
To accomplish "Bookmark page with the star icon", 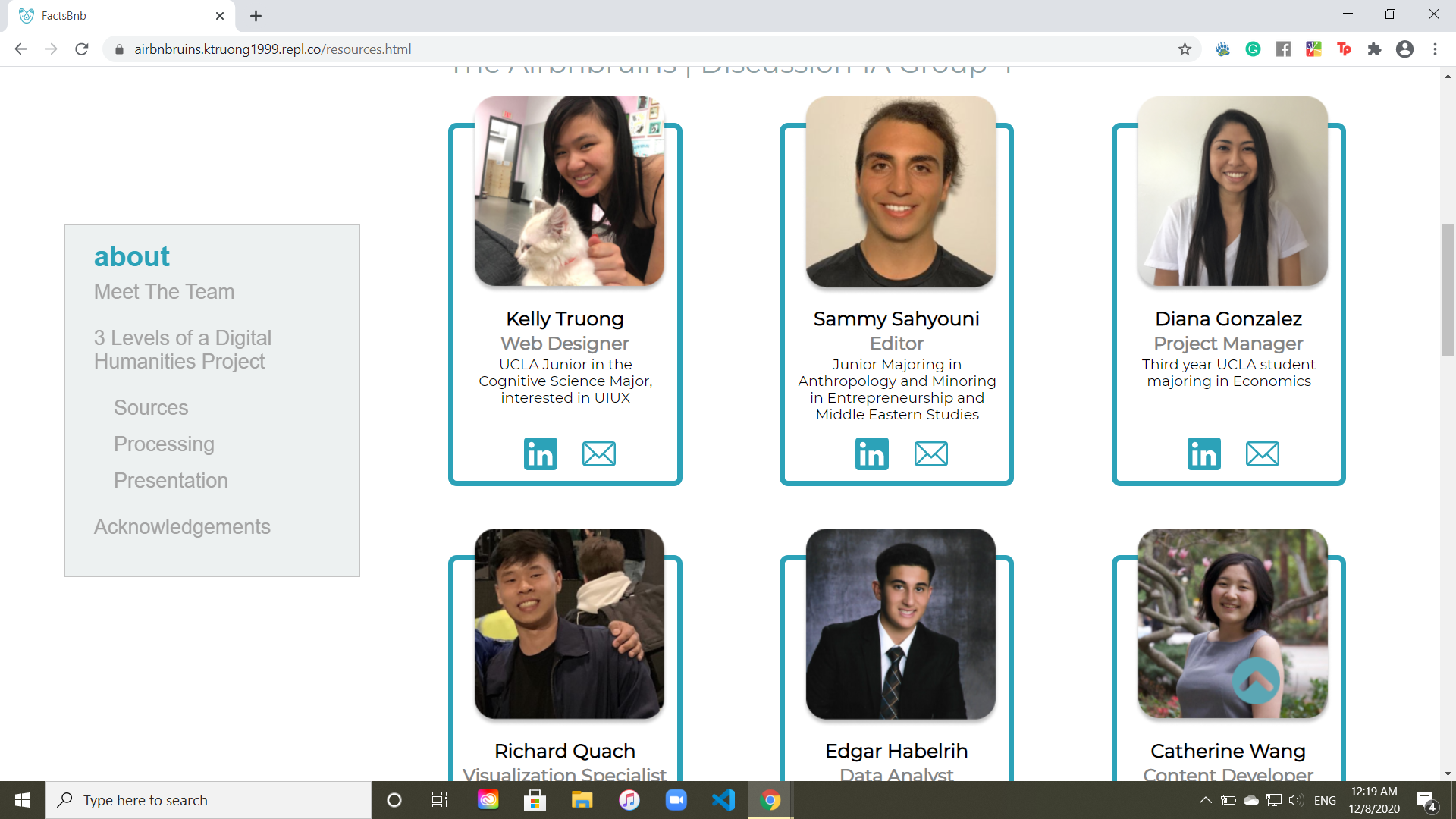I will click(x=1185, y=49).
